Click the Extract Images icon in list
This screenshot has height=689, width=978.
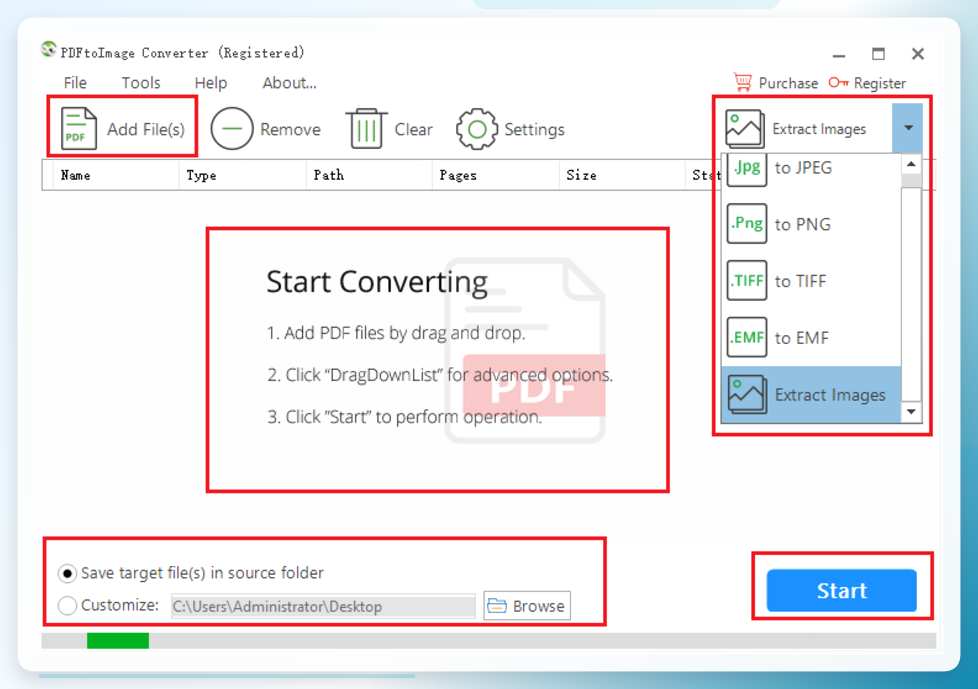tap(747, 394)
